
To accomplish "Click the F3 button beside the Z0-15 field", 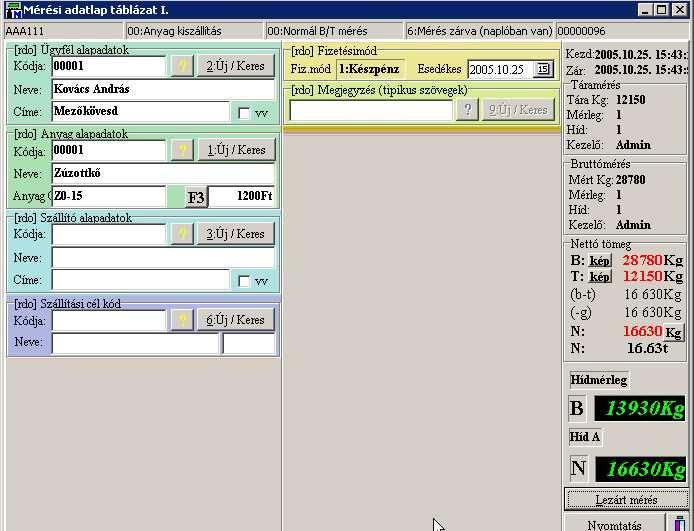I will (196, 197).
